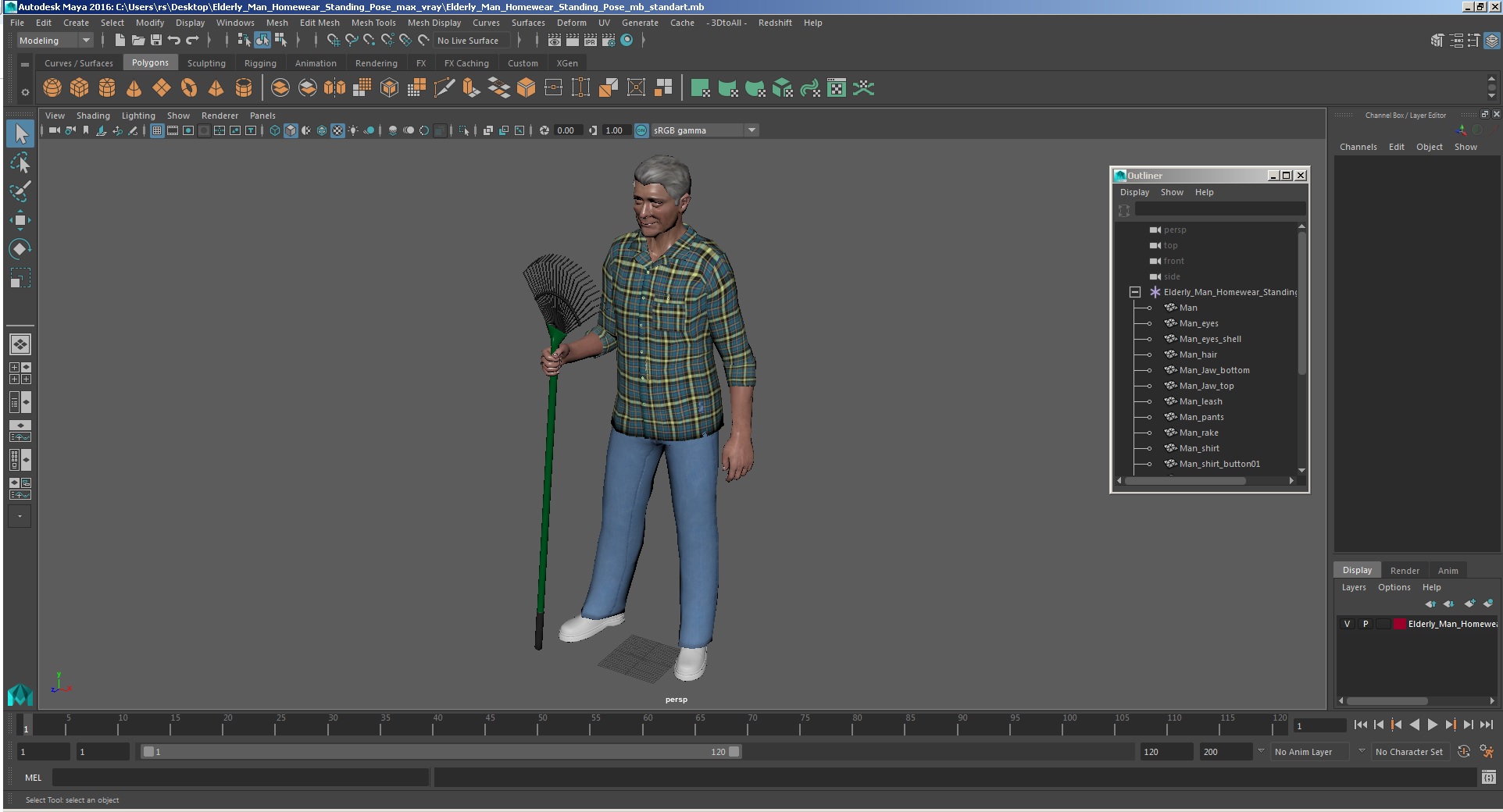Select the arrow Select tool
Screen dimensions: 1503x812
click(20, 134)
